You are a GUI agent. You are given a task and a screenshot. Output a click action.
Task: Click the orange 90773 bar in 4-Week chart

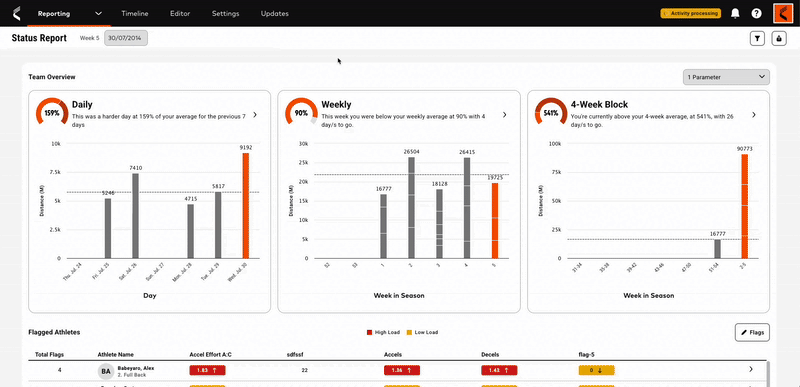click(x=745, y=206)
